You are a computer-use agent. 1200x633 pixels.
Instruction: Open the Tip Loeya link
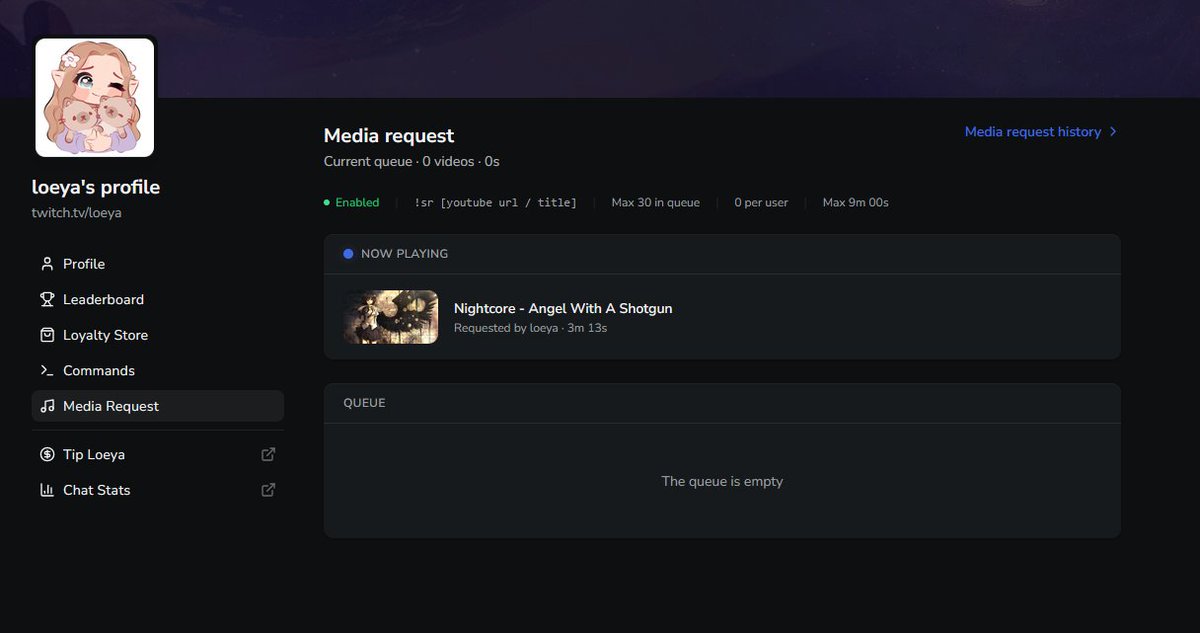pyautogui.click(x=158, y=454)
